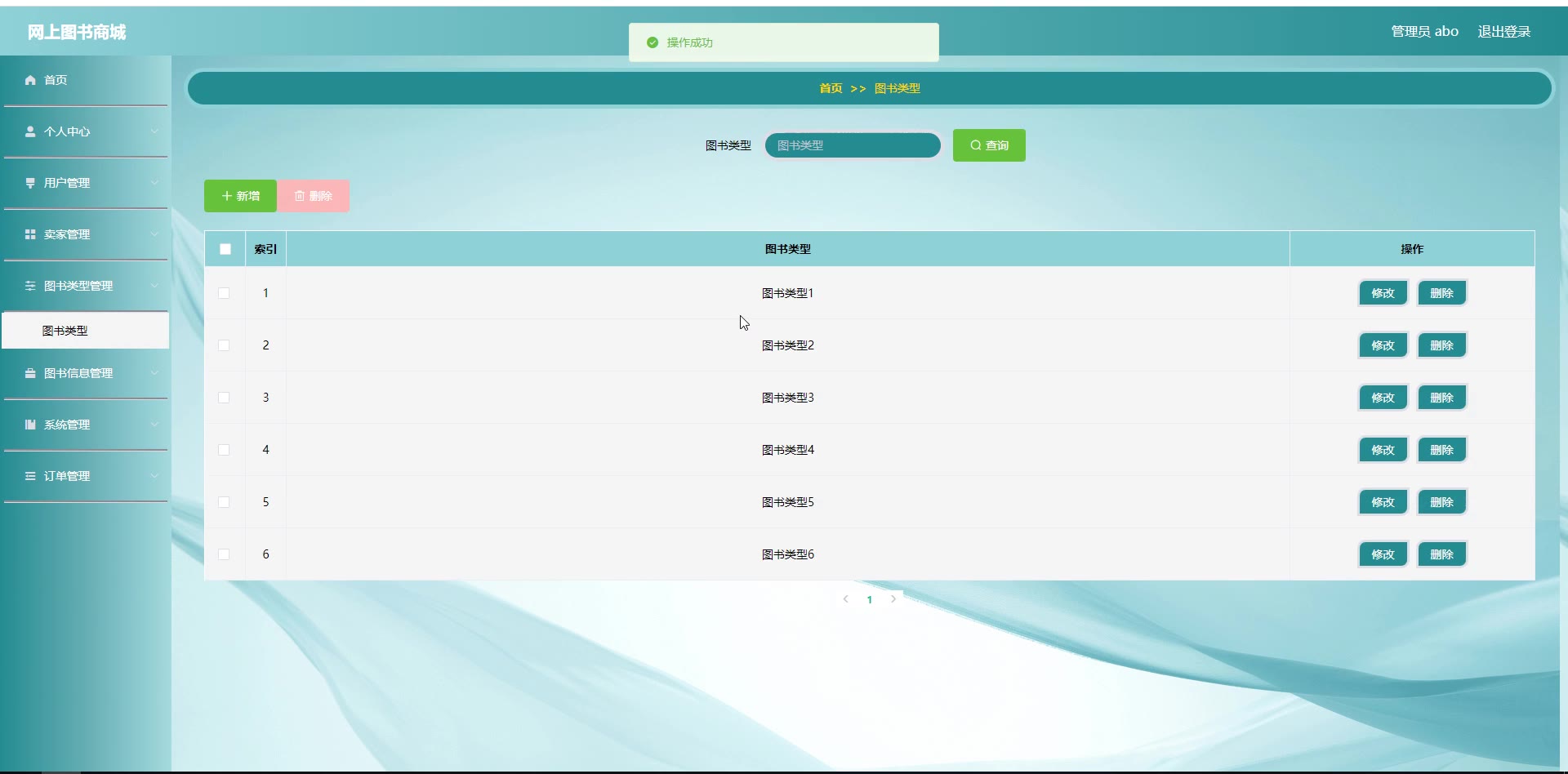Viewport: 1568px width, 774px height.
Task: Click 管理员 abo account label
Action: (1424, 32)
